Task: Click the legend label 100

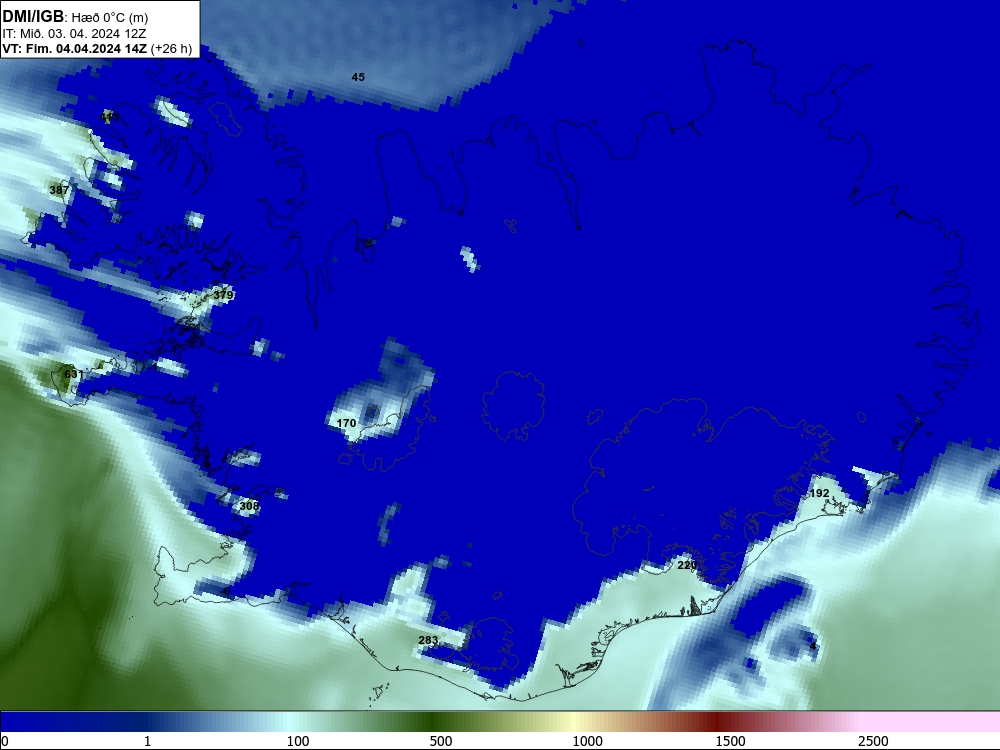Action: pos(298,741)
